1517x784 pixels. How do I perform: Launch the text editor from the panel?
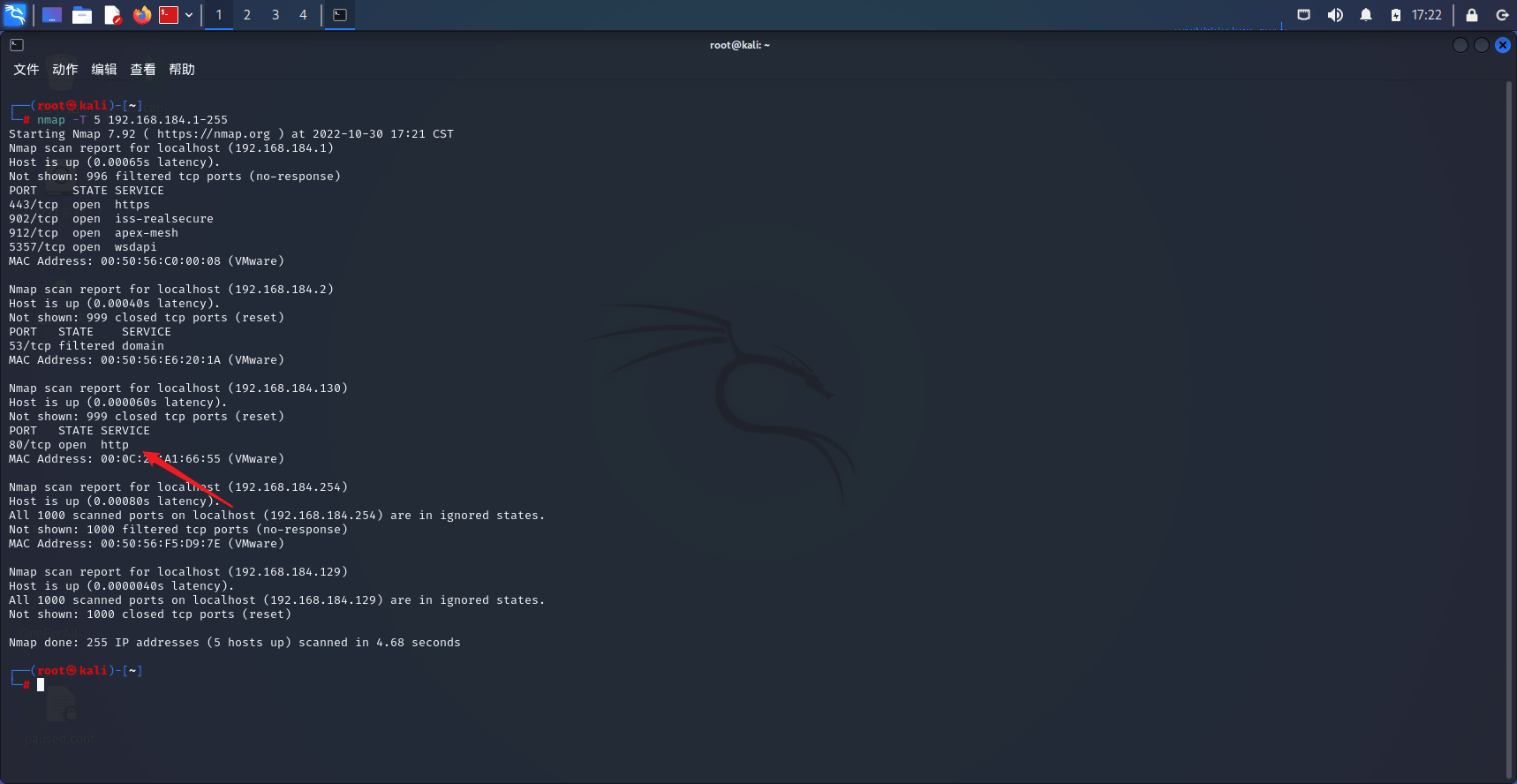(x=112, y=15)
